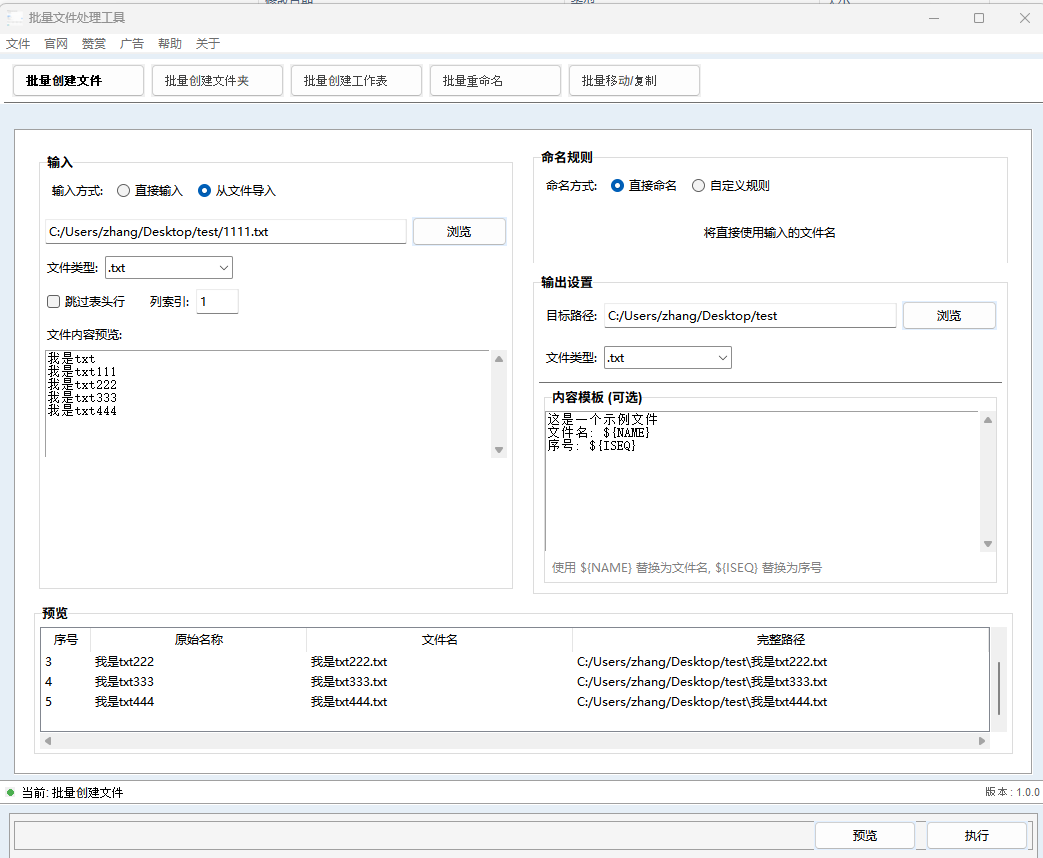Click up arrow in 文件内容预览 scrollbar
This screenshot has height=858, width=1043.
(x=499, y=359)
